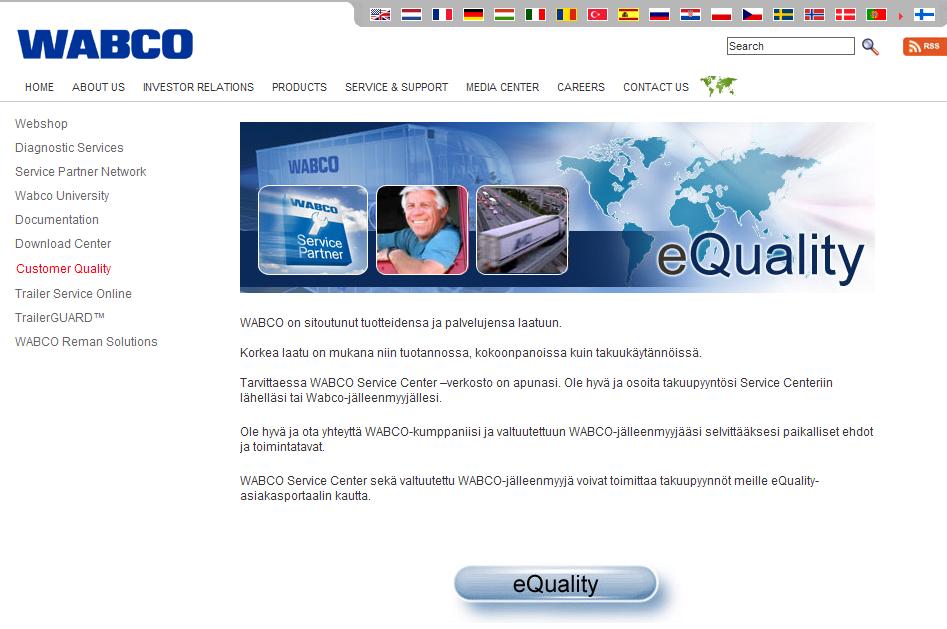Viewport: 947px width, 629px height.
Task: Click the green world map icon
Action: tap(719, 86)
